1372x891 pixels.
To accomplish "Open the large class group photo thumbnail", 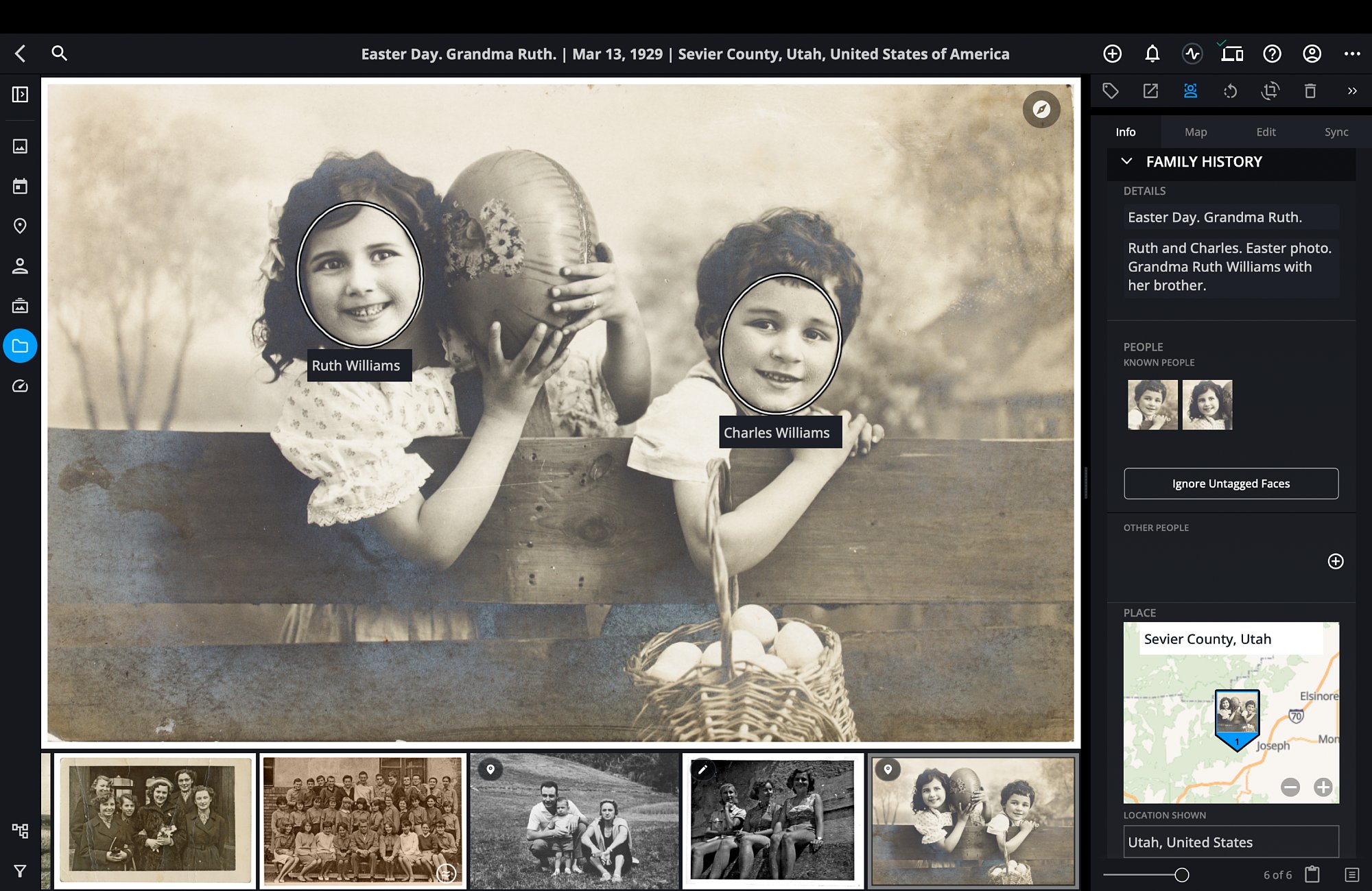I will coord(363,821).
